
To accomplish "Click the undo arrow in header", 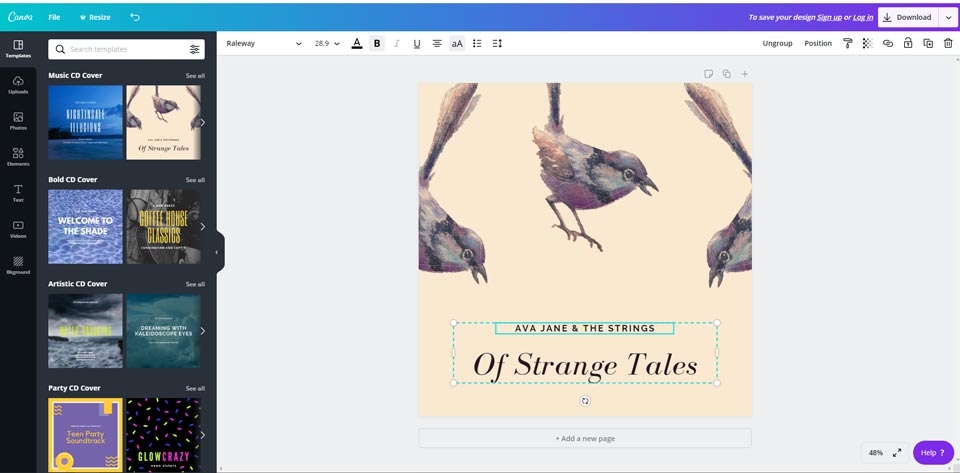I will point(135,17).
